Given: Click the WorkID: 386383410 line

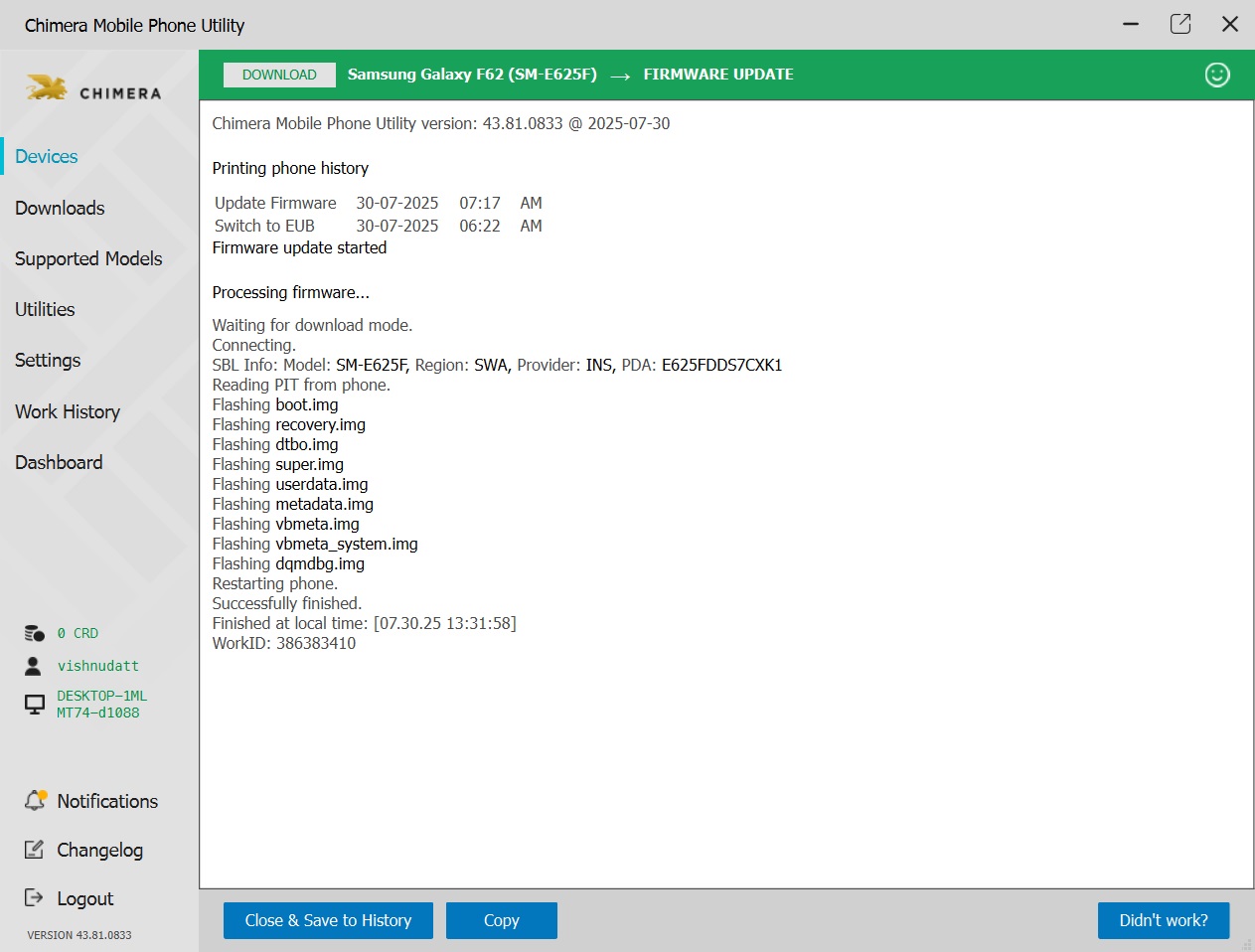Looking at the screenshot, I should tap(284, 643).
